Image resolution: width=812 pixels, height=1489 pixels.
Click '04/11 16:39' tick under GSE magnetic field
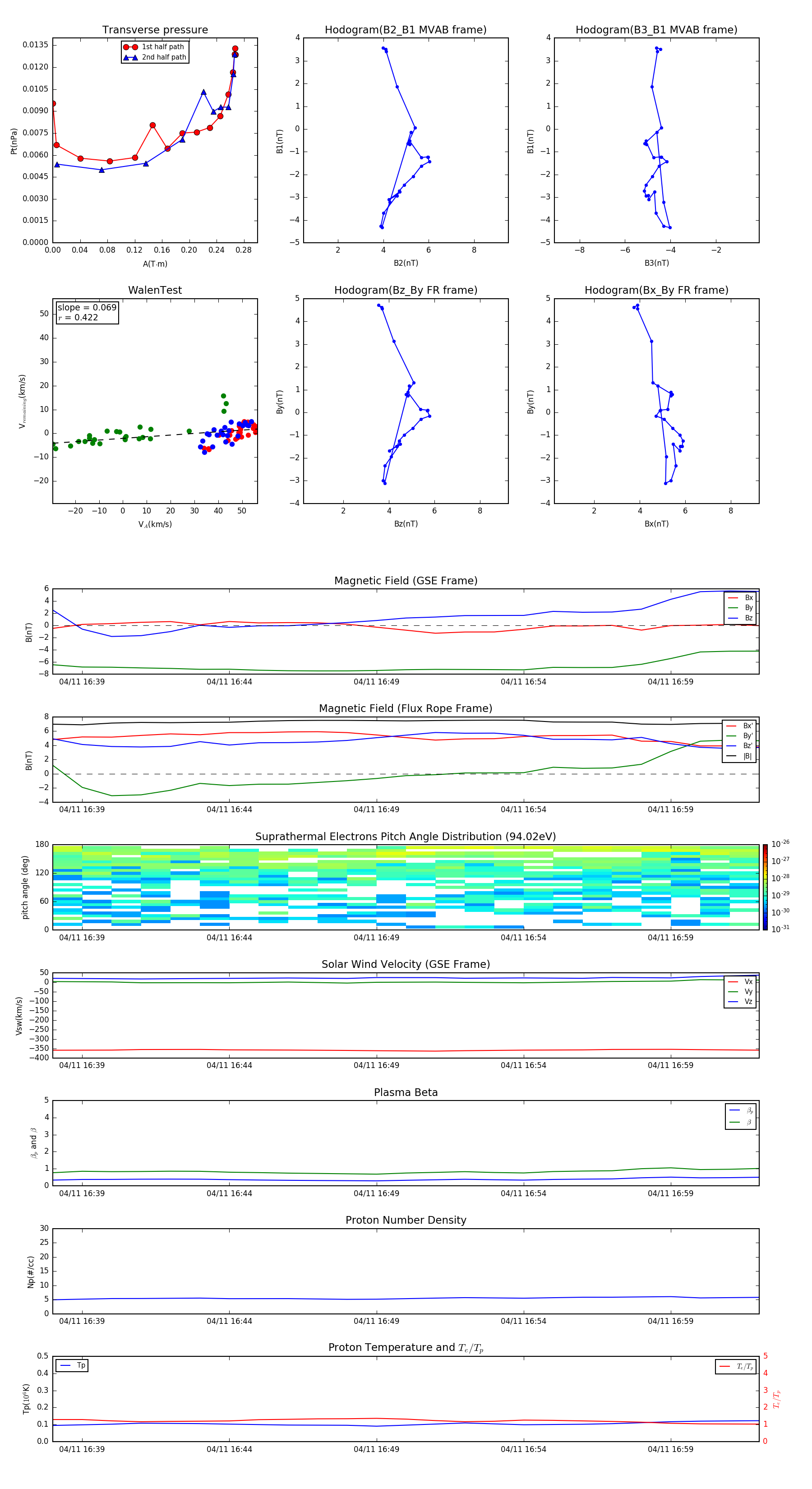pos(82,682)
